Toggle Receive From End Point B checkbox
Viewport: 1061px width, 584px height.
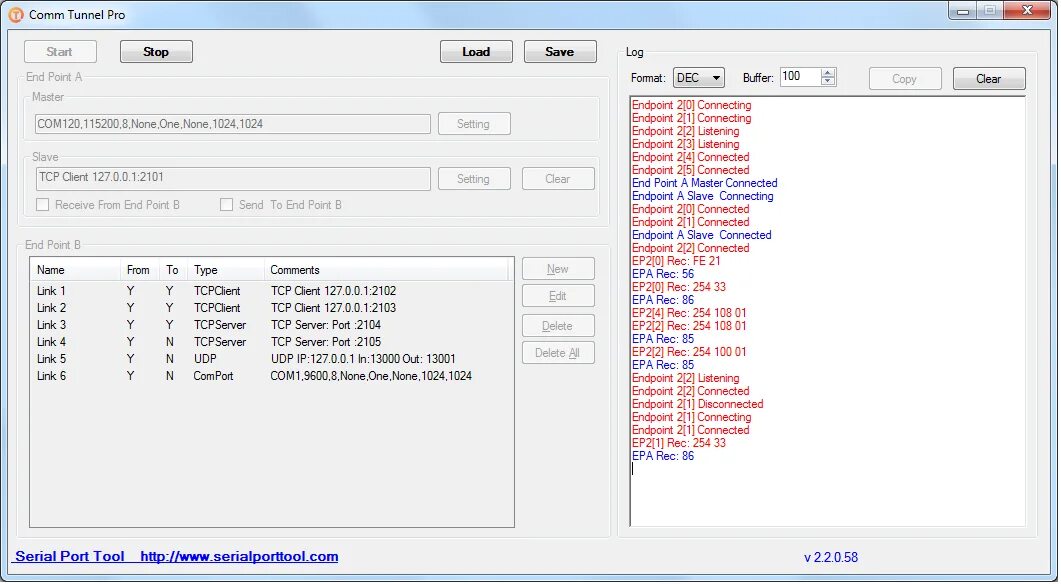click(x=43, y=204)
